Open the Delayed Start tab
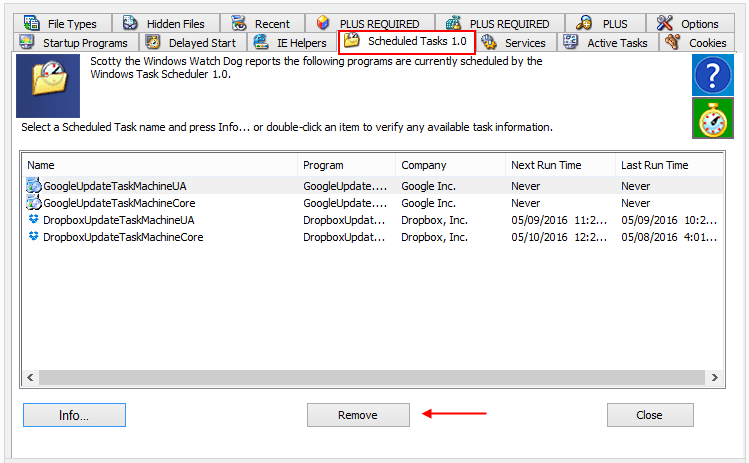The width and height of the screenshot is (749, 463). [x=193, y=43]
